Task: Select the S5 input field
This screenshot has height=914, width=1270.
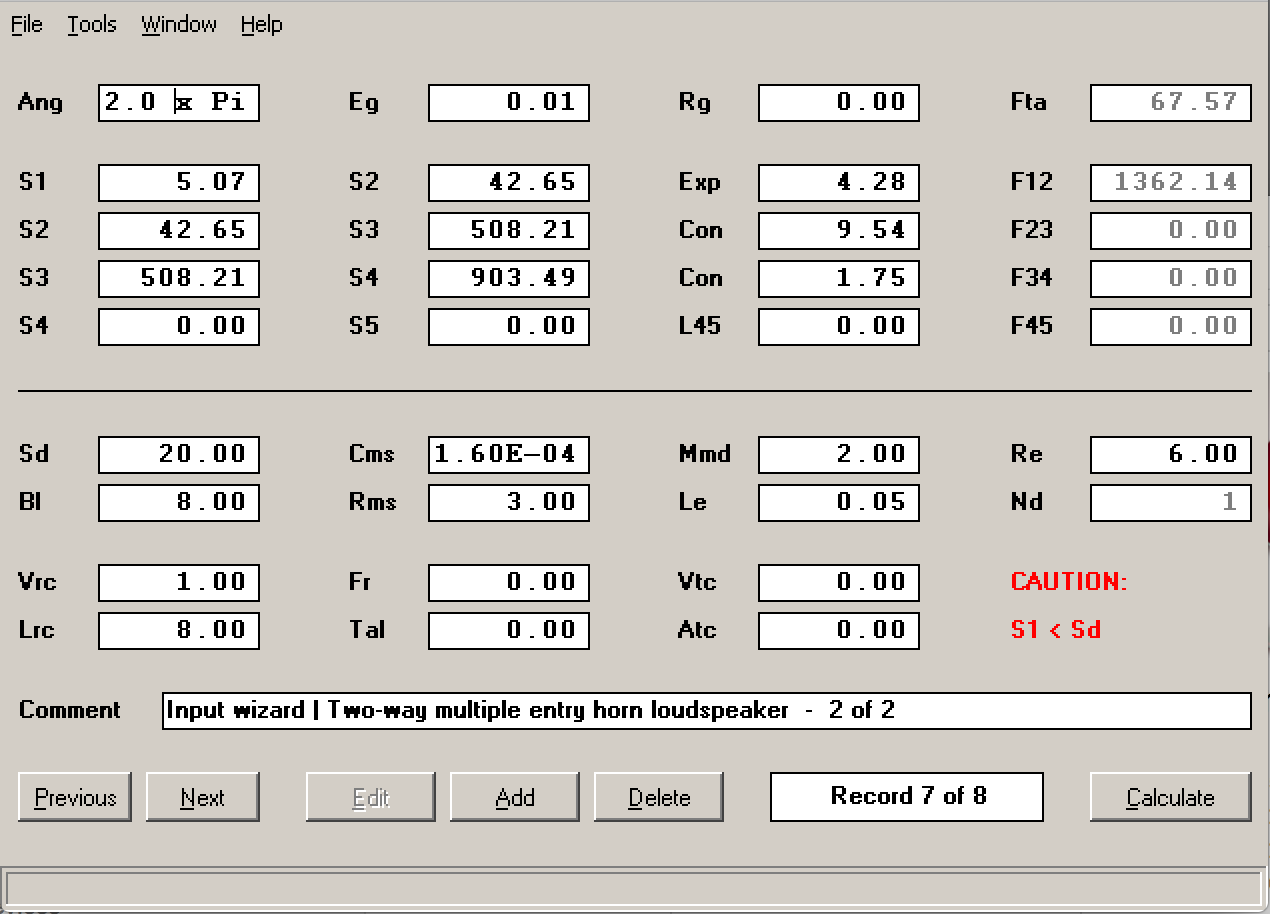Action: [509, 326]
